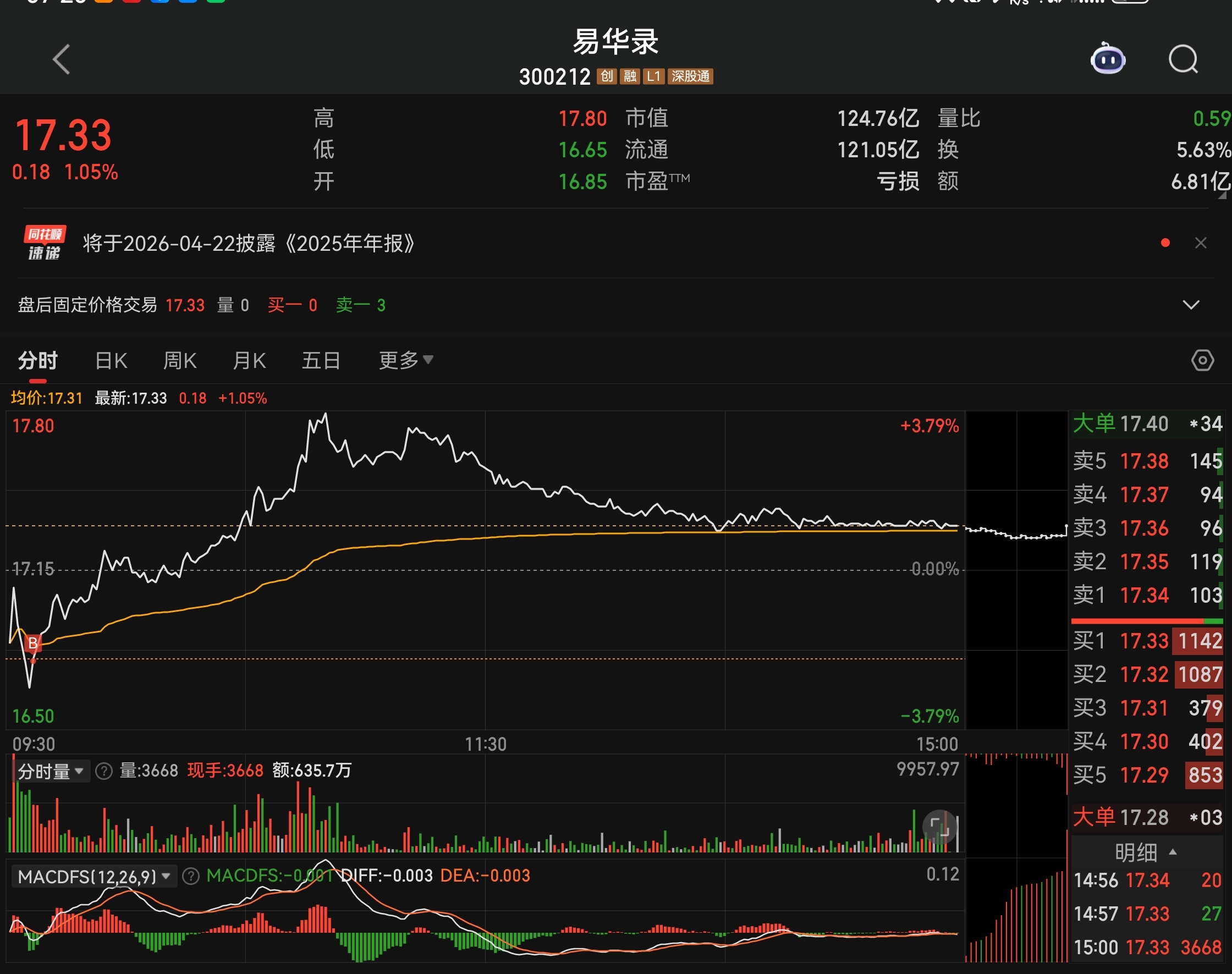Collapse the 明细 trade detail list
1232x974 pixels.
[1145, 852]
